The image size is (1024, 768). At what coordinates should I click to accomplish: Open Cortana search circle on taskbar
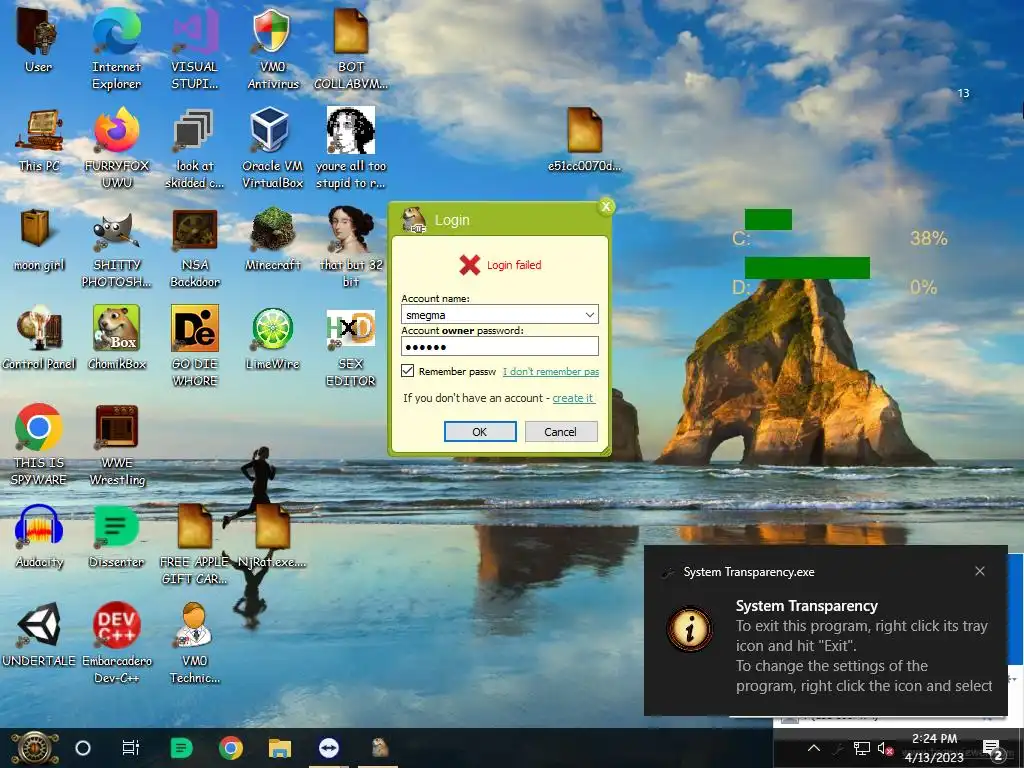point(83,748)
